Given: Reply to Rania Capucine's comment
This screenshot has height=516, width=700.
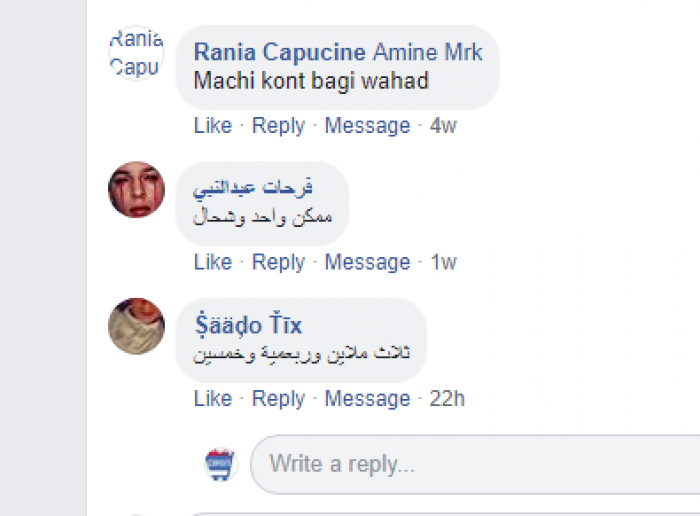Looking at the screenshot, I should coord(278,125).
